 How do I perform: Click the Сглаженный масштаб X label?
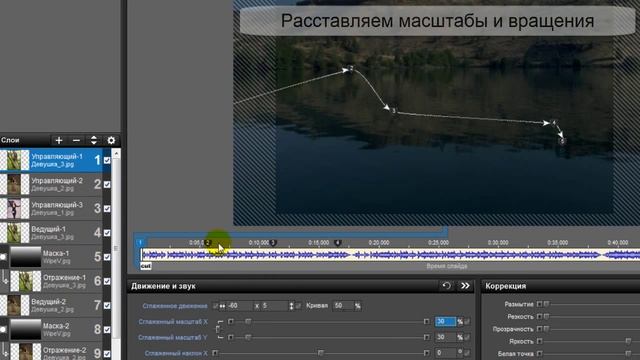[x=173, y=322]
